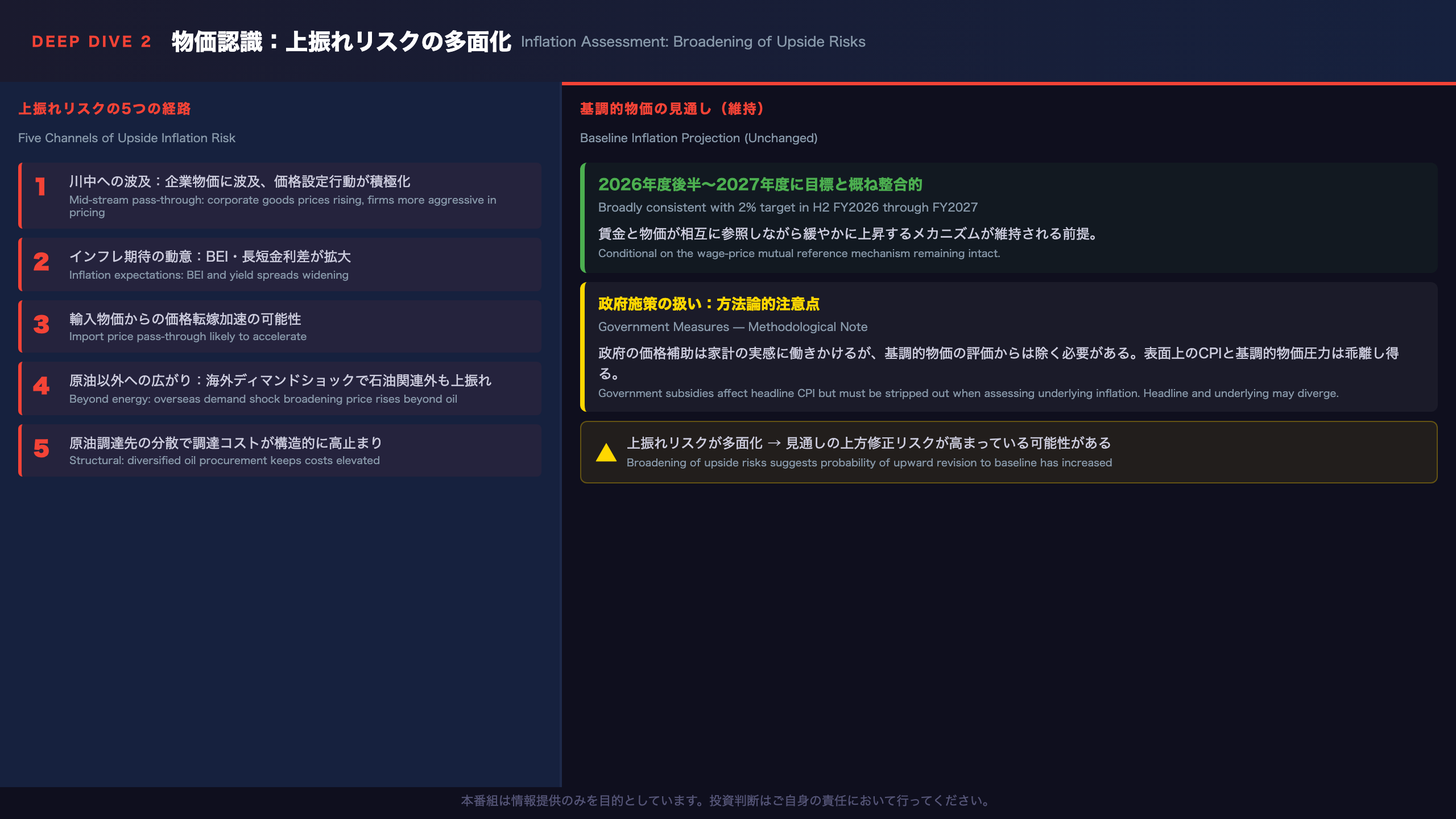
Task: Click the red number 2 marker
Action: (41, 262)
